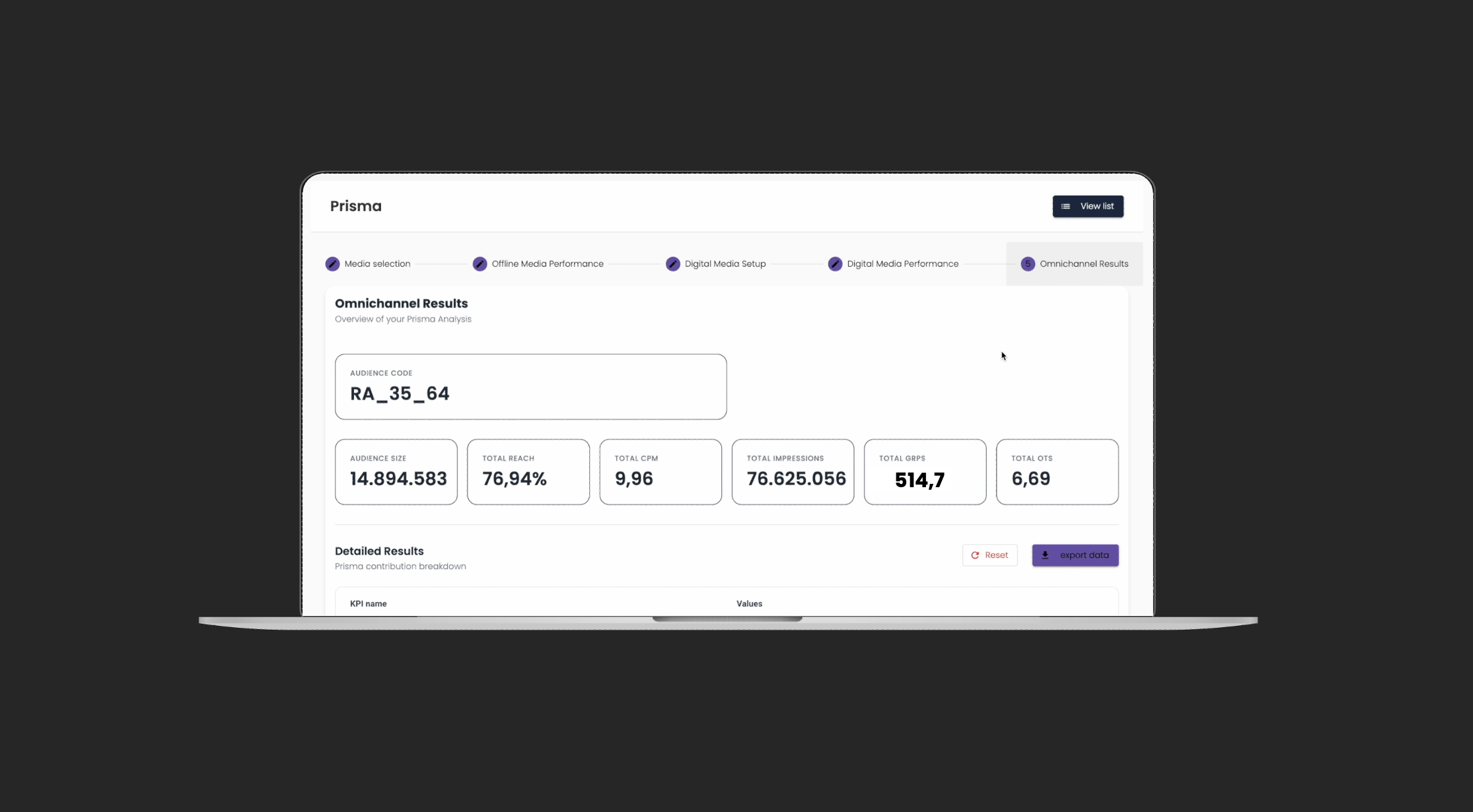Select the Total Reach card
Image resolution: width=1473 pixels, height=812 pixels.
528,472
